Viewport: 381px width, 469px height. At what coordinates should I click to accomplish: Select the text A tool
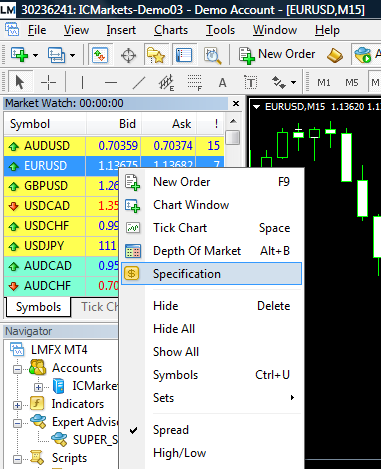pyautogui.click(x=222, y=82)
